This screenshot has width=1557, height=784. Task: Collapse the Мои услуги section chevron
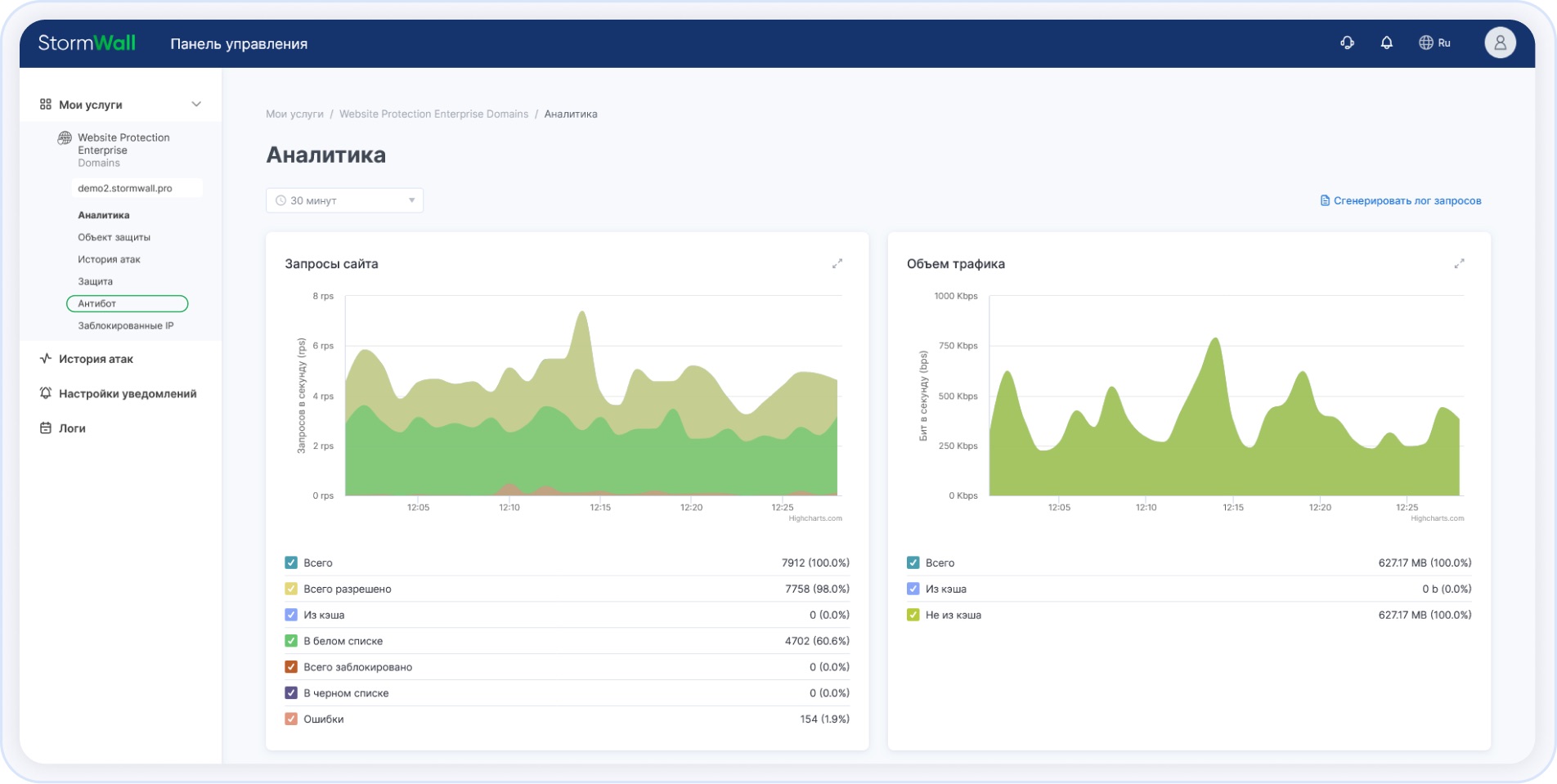pyautogui.click(x=196, y=105)
